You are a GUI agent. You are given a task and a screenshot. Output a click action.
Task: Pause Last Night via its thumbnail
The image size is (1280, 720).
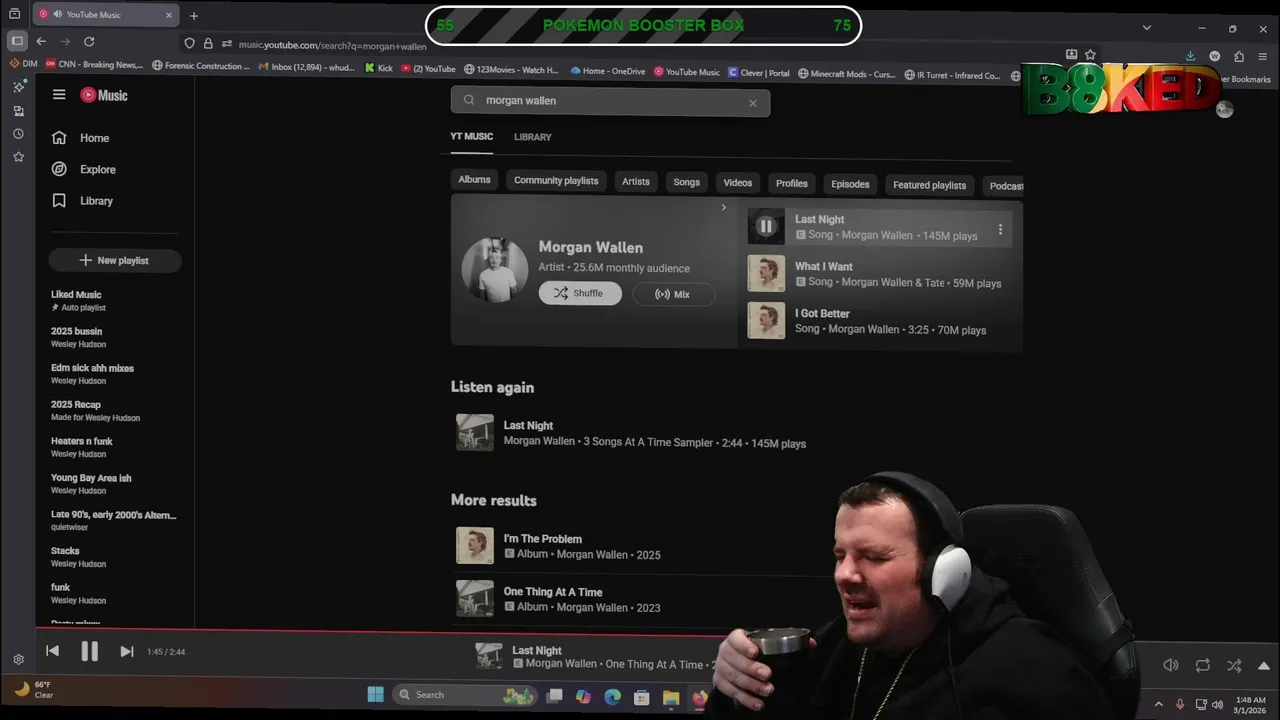pyautogui.click(x=766, y=227)
